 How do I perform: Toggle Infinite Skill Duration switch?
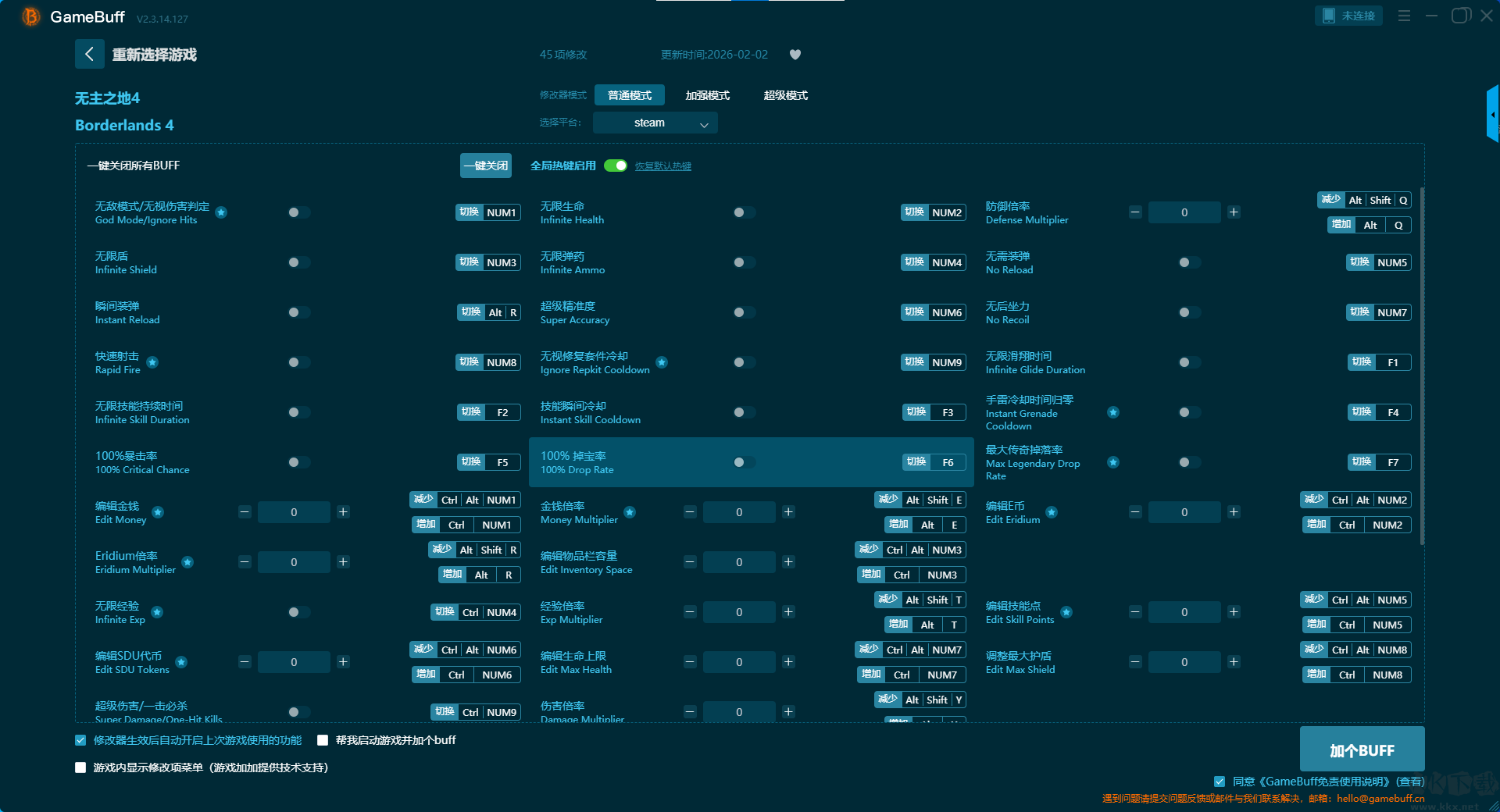[298, 412]
